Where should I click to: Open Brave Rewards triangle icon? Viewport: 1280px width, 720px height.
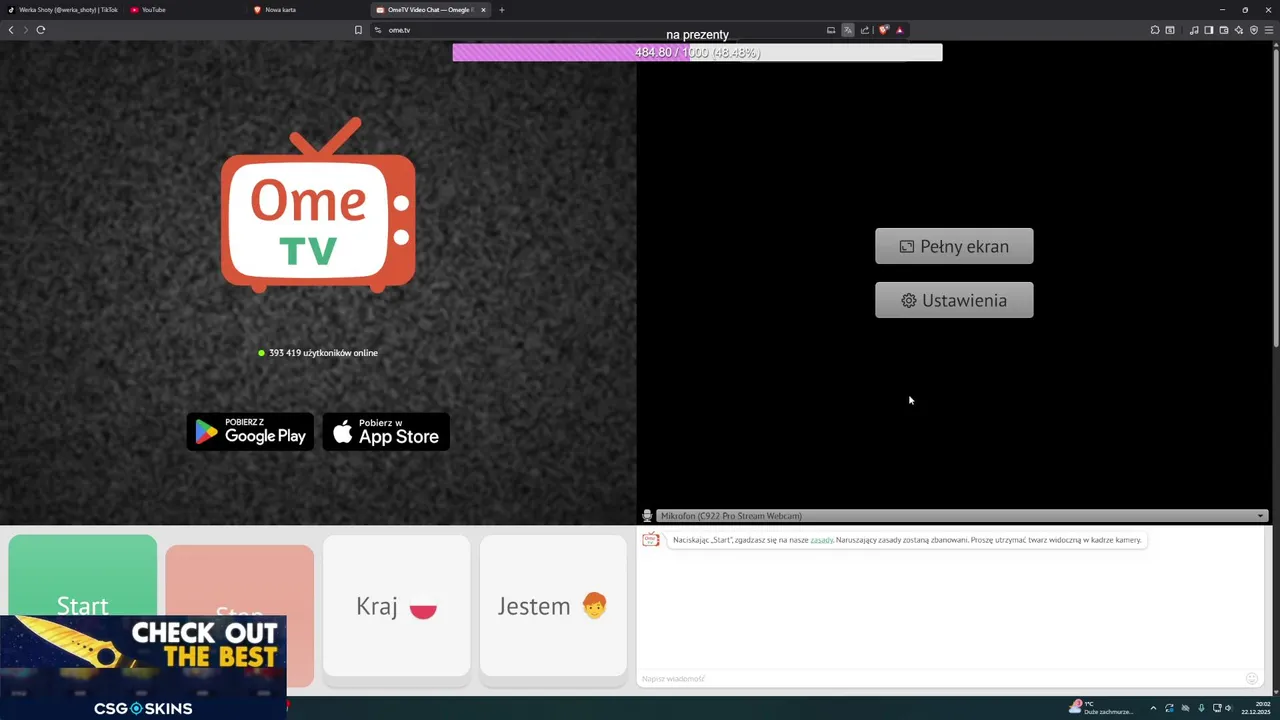pos(899,30)
